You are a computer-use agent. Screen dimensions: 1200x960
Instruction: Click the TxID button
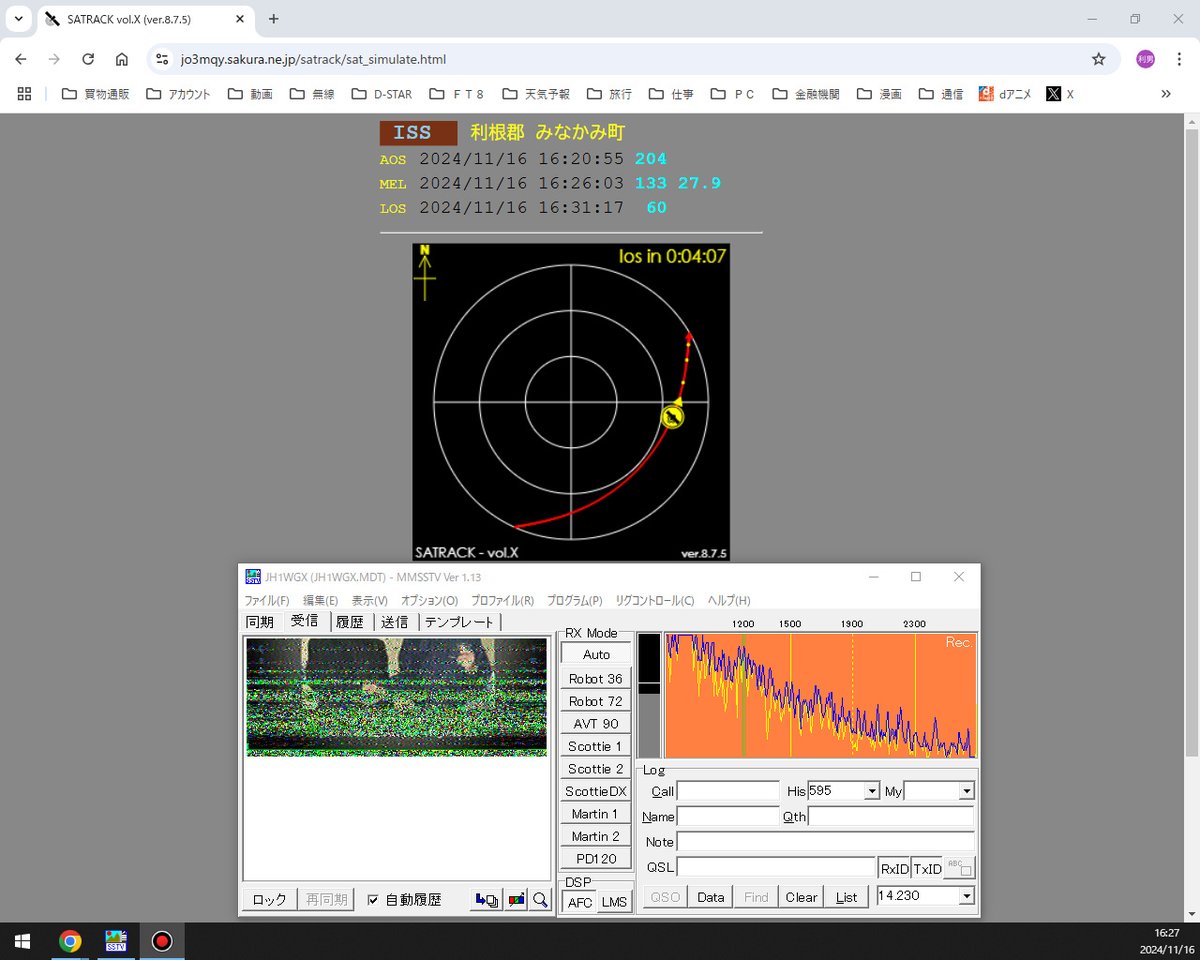pos(927,867)
